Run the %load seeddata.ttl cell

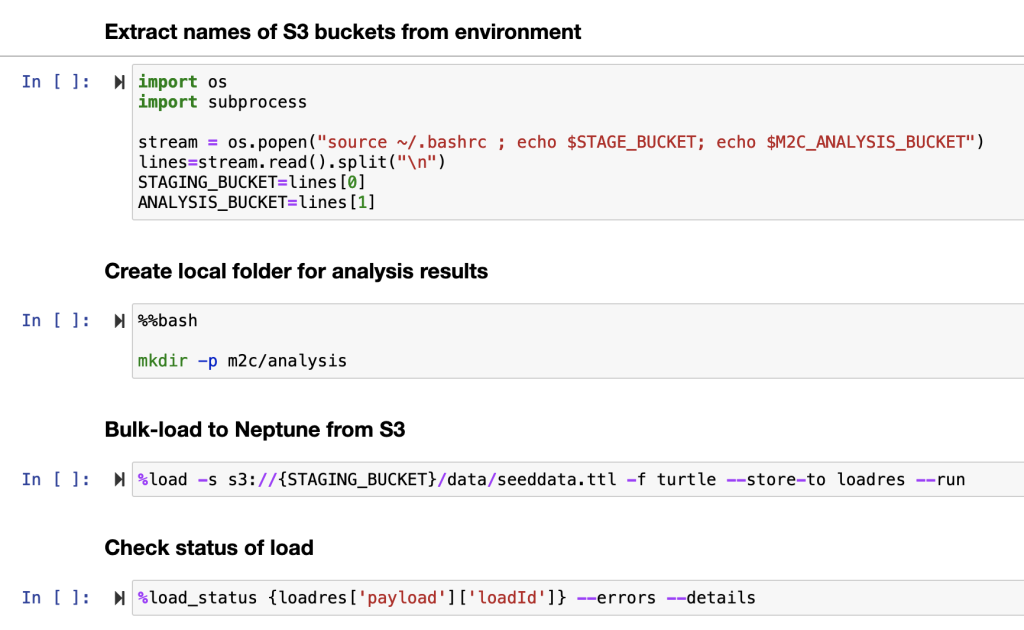[x=119, y=480]
